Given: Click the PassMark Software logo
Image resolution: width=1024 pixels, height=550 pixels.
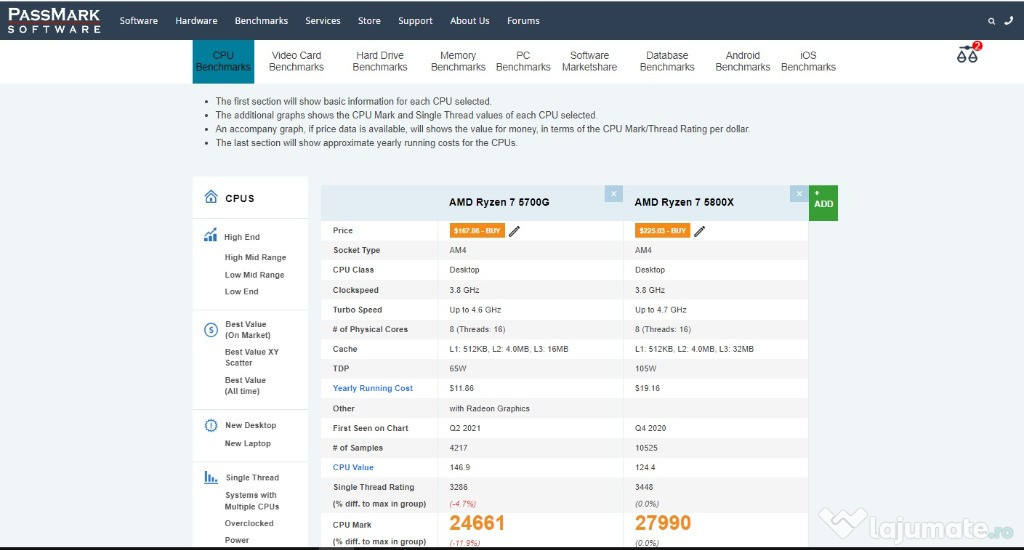Looking at the screenshot, I should pyautogui.click(x=54, y=20).
